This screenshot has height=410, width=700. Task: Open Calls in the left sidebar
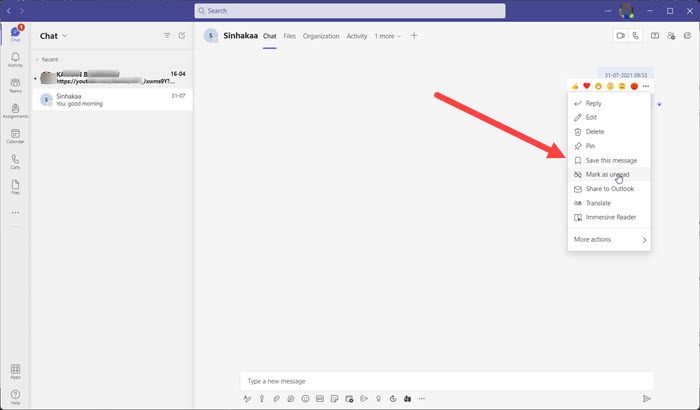tap(15, 162)
